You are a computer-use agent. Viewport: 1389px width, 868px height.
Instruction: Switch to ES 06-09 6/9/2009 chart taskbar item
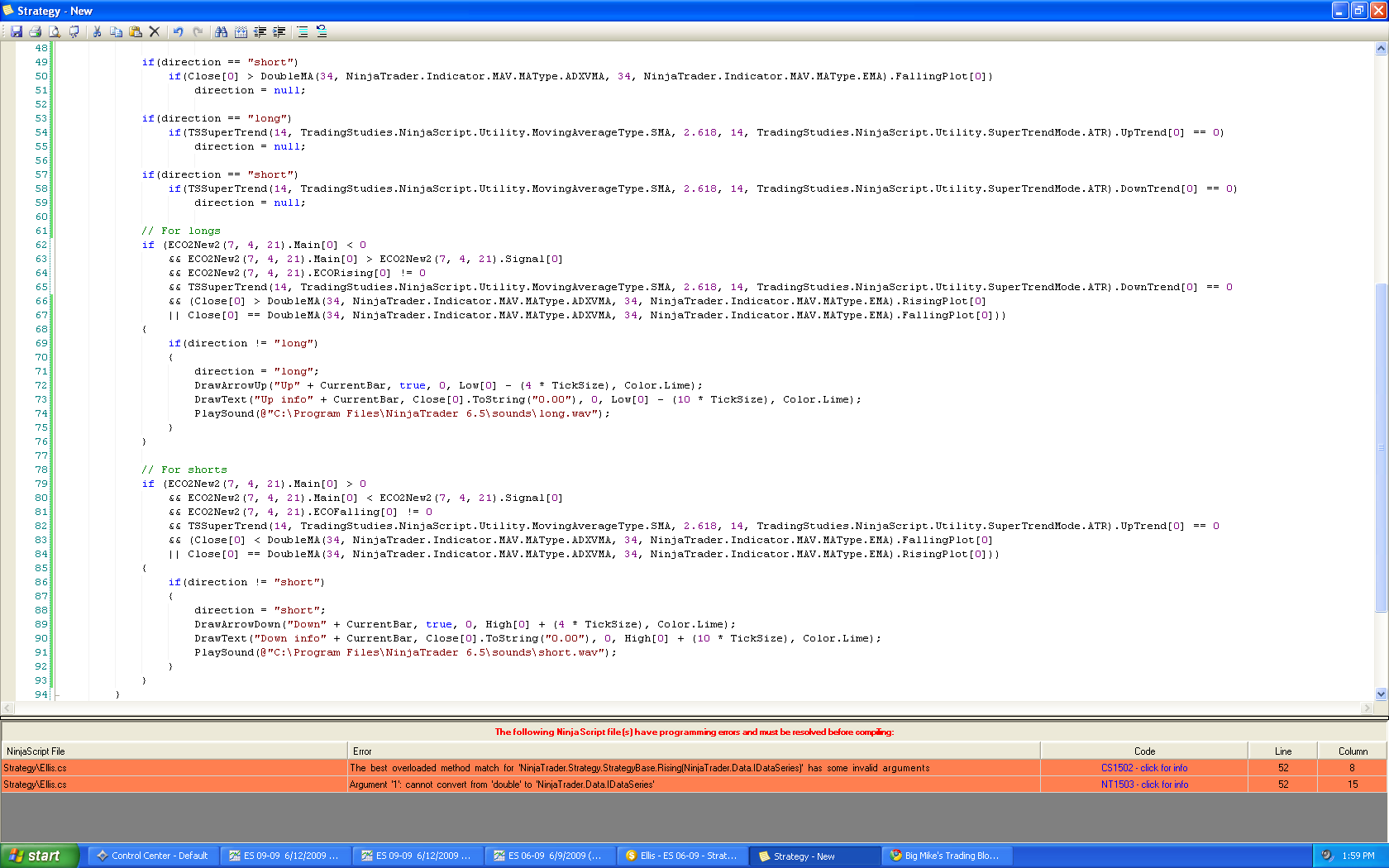tap(549, 856)
